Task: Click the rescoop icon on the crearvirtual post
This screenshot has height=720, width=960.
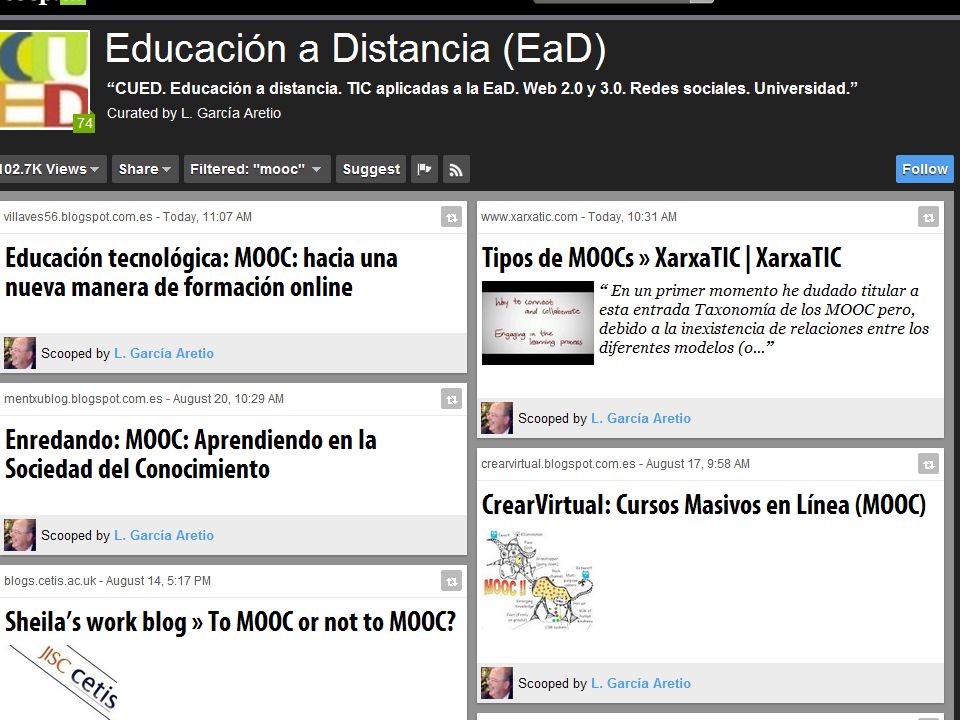Action: point(928,464)
